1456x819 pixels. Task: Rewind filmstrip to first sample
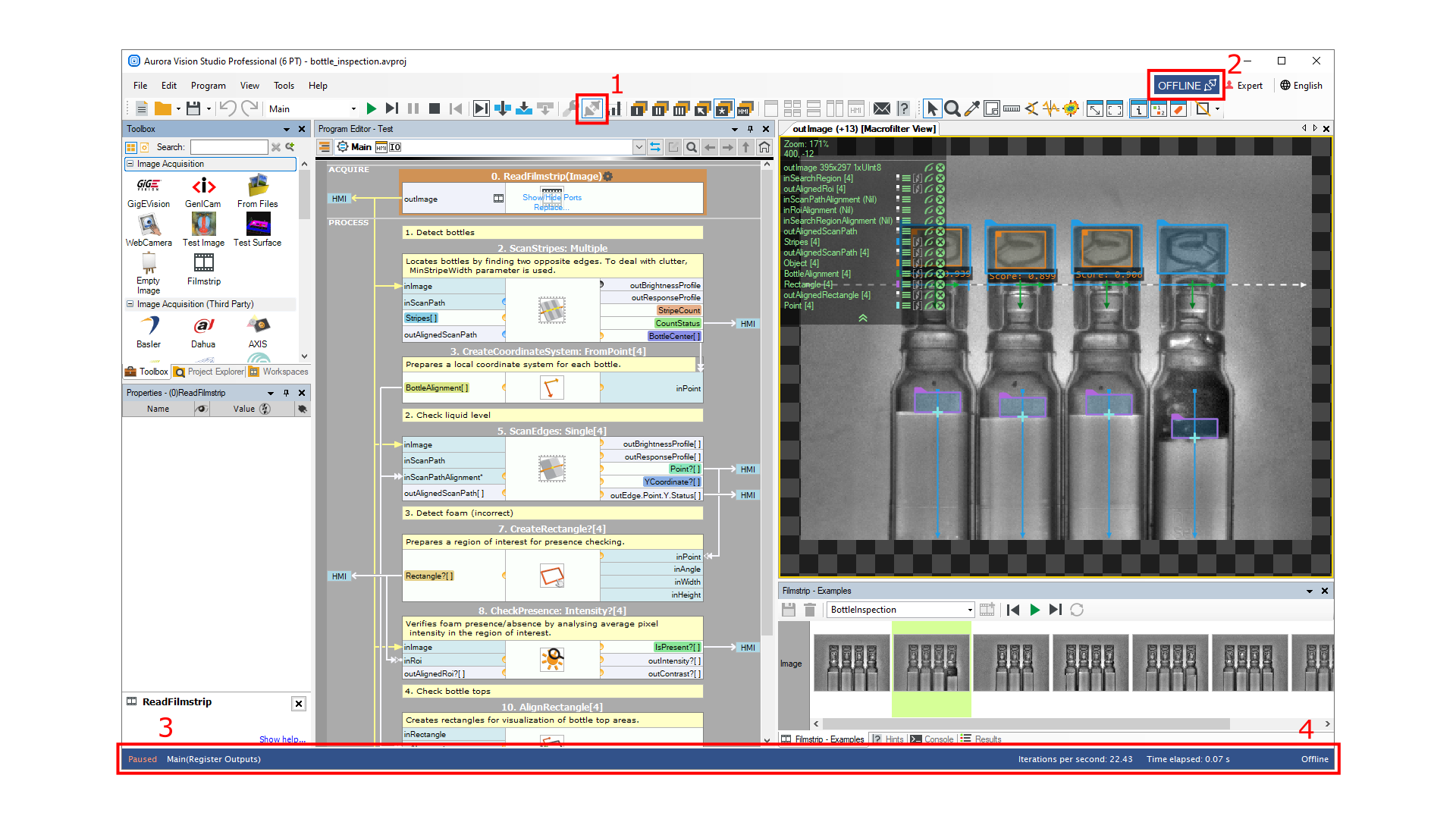(1013, 610)
